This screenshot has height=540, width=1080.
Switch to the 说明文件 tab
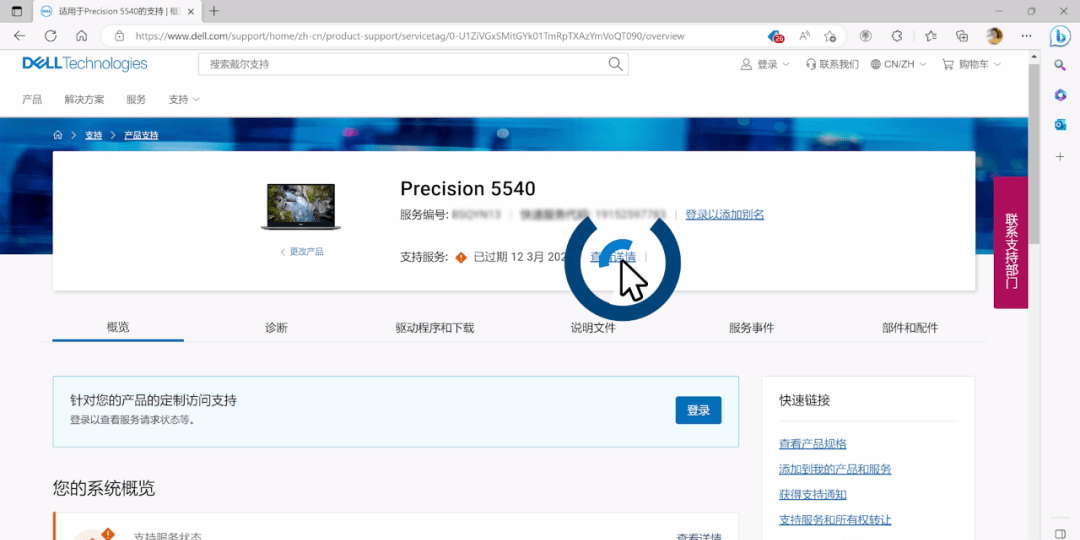(593, 328)
